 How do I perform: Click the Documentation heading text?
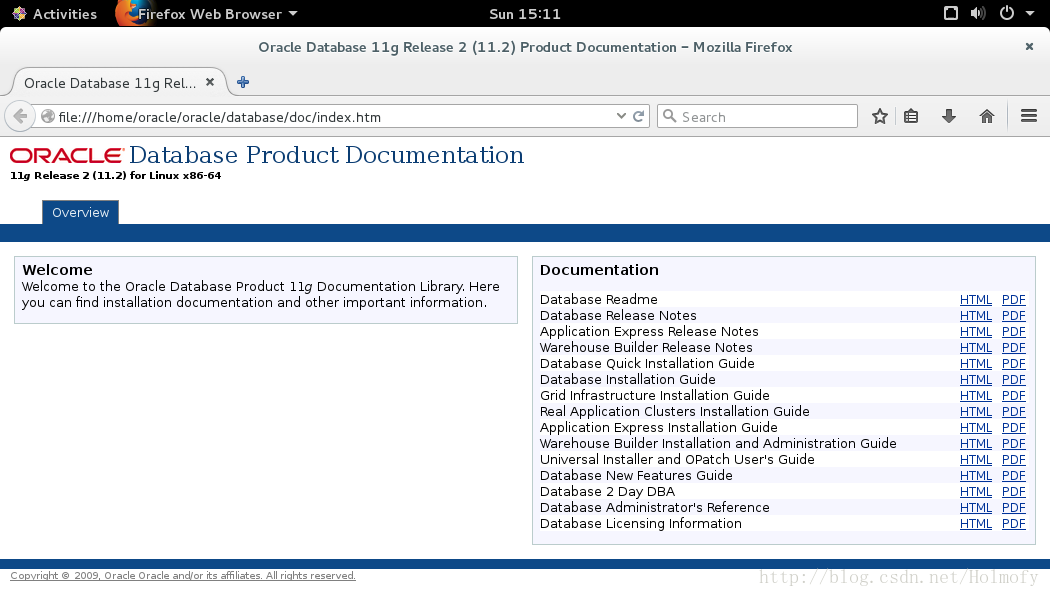pyautogui.click(x=599, y=270)
